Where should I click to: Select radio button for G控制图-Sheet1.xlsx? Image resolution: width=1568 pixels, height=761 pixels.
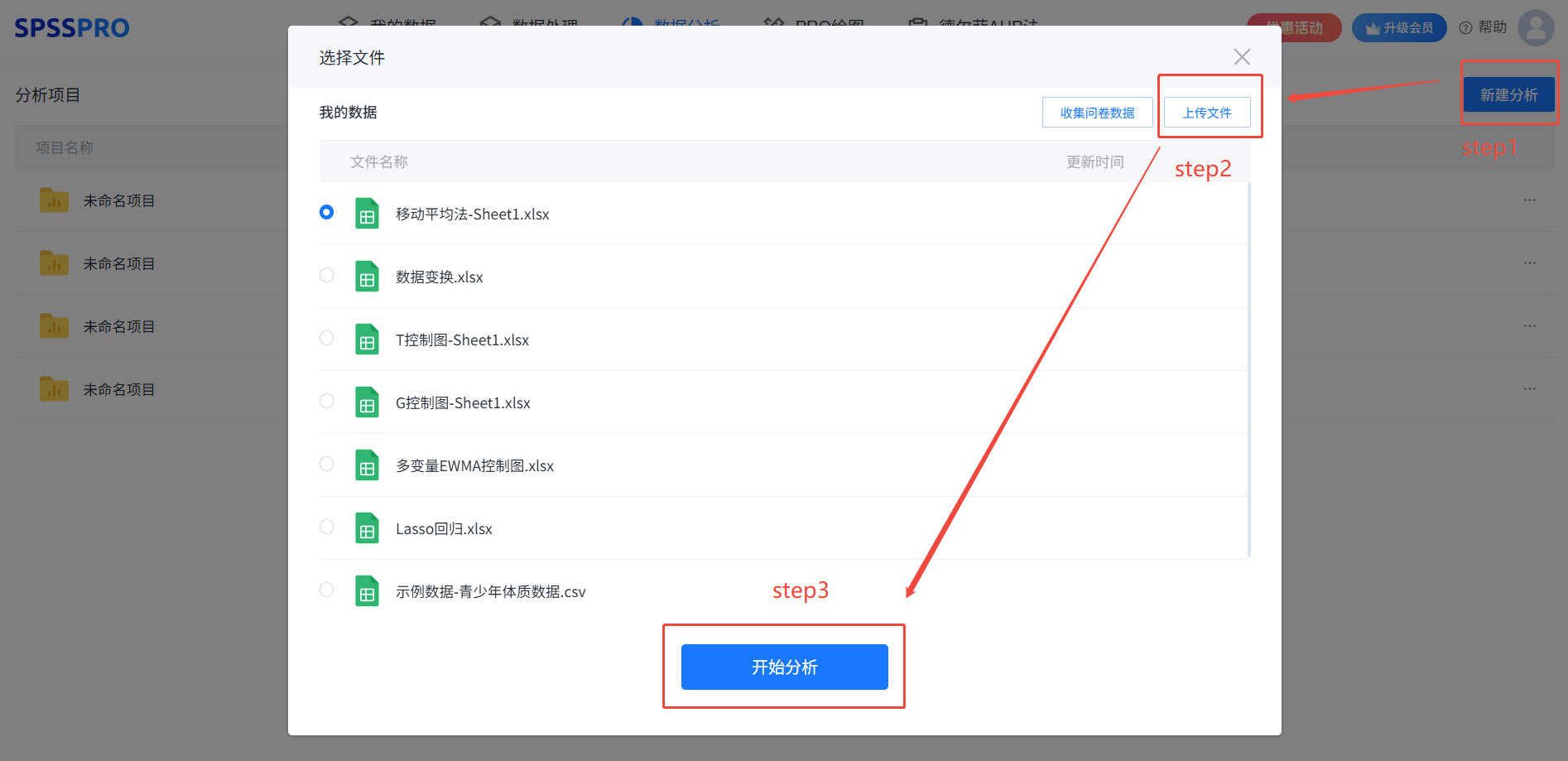[x=327, y=401]
